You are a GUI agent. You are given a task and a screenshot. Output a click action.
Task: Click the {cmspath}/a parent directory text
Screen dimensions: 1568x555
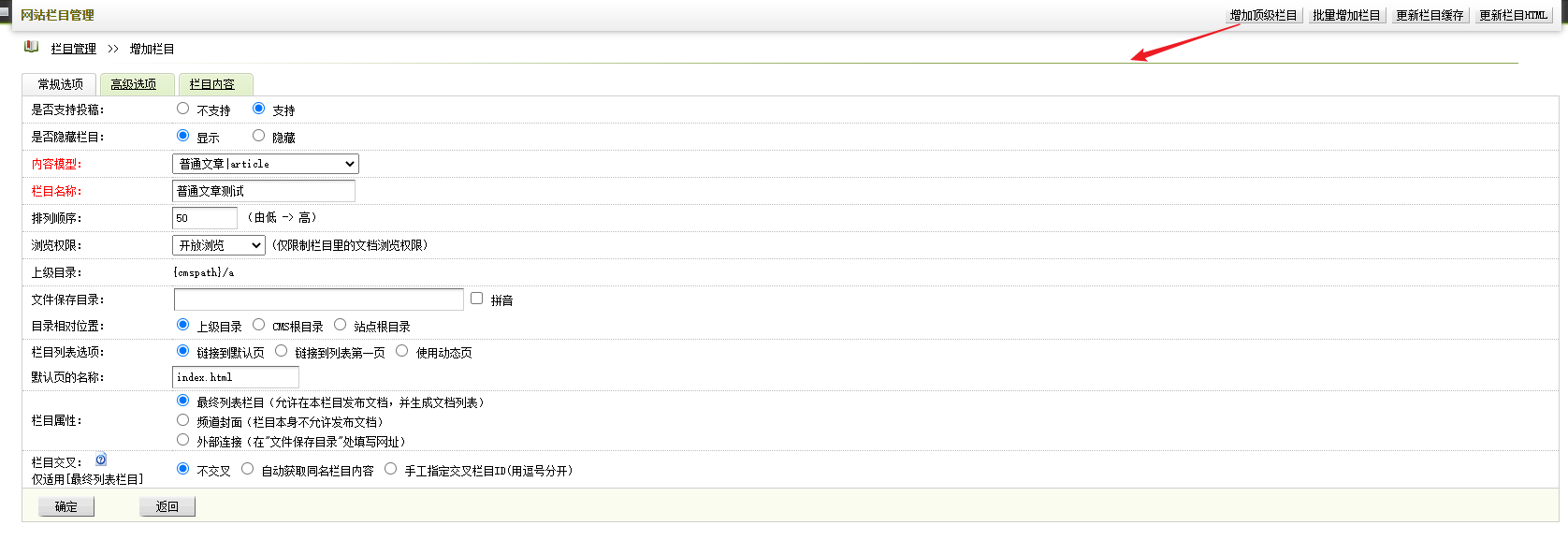[204, 272]
